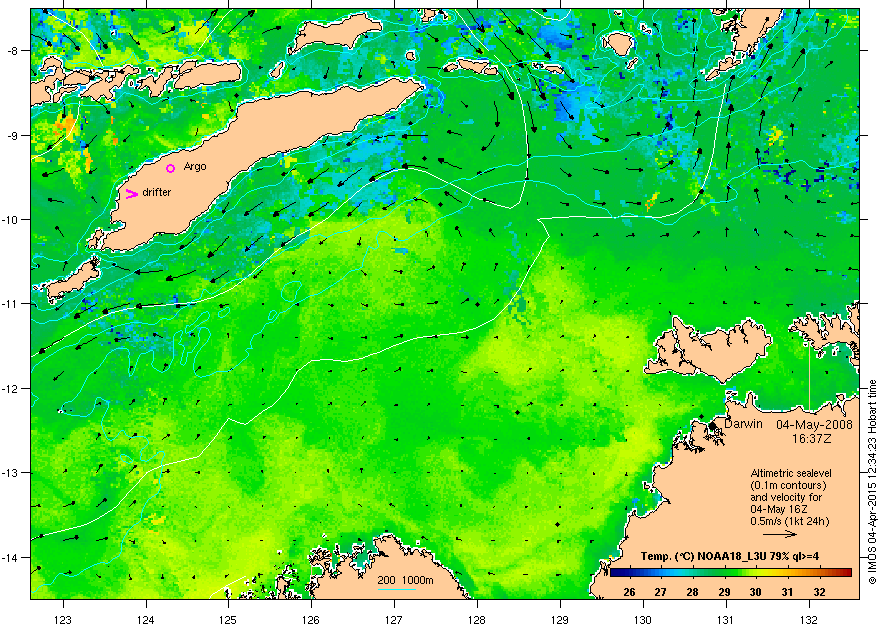The width and height of the screenshot is (880, 630).
Task: Click longitude axis label '123'
Action: pyautogui.click(x=63, y=620)
